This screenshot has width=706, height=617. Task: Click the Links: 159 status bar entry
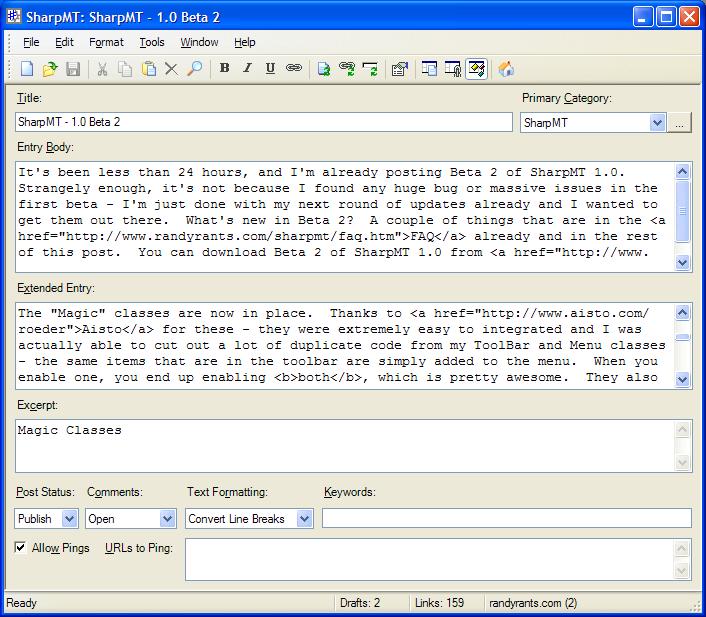439,603
